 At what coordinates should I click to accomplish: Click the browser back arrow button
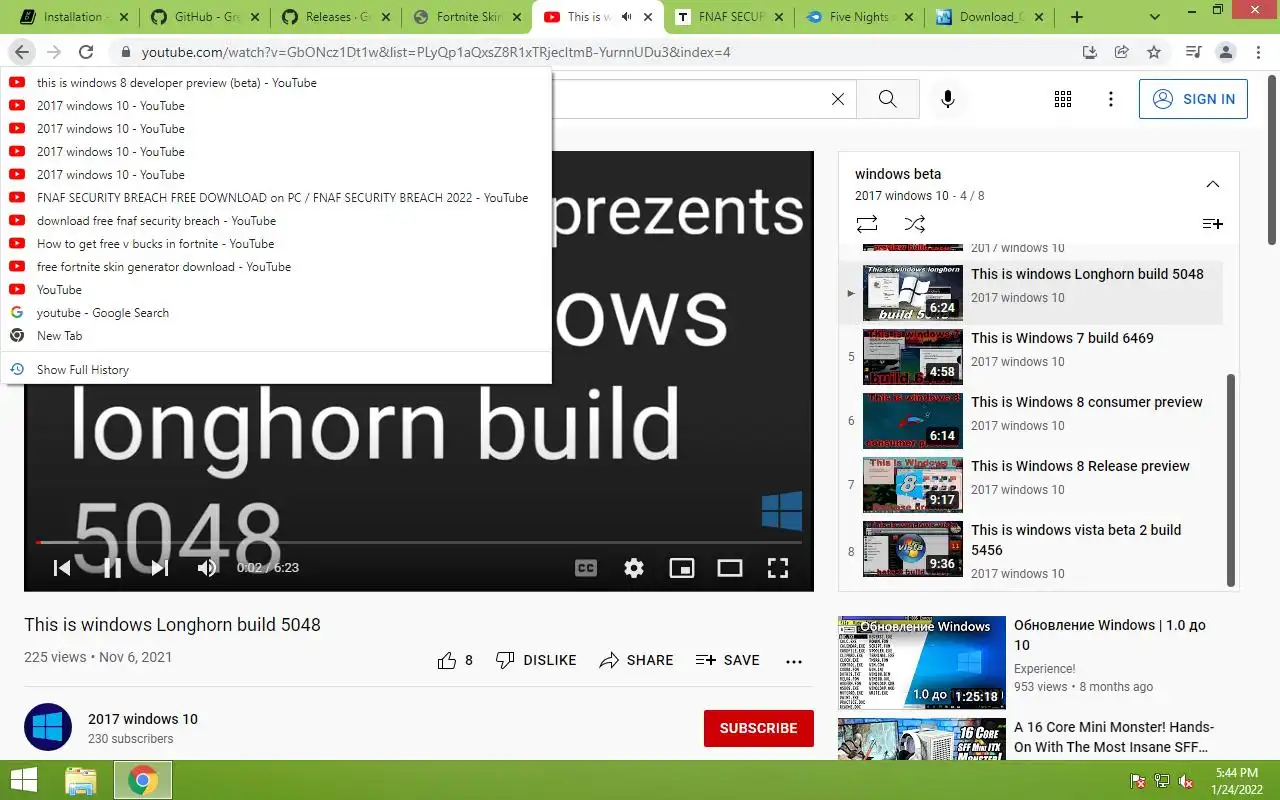(22, 52)
